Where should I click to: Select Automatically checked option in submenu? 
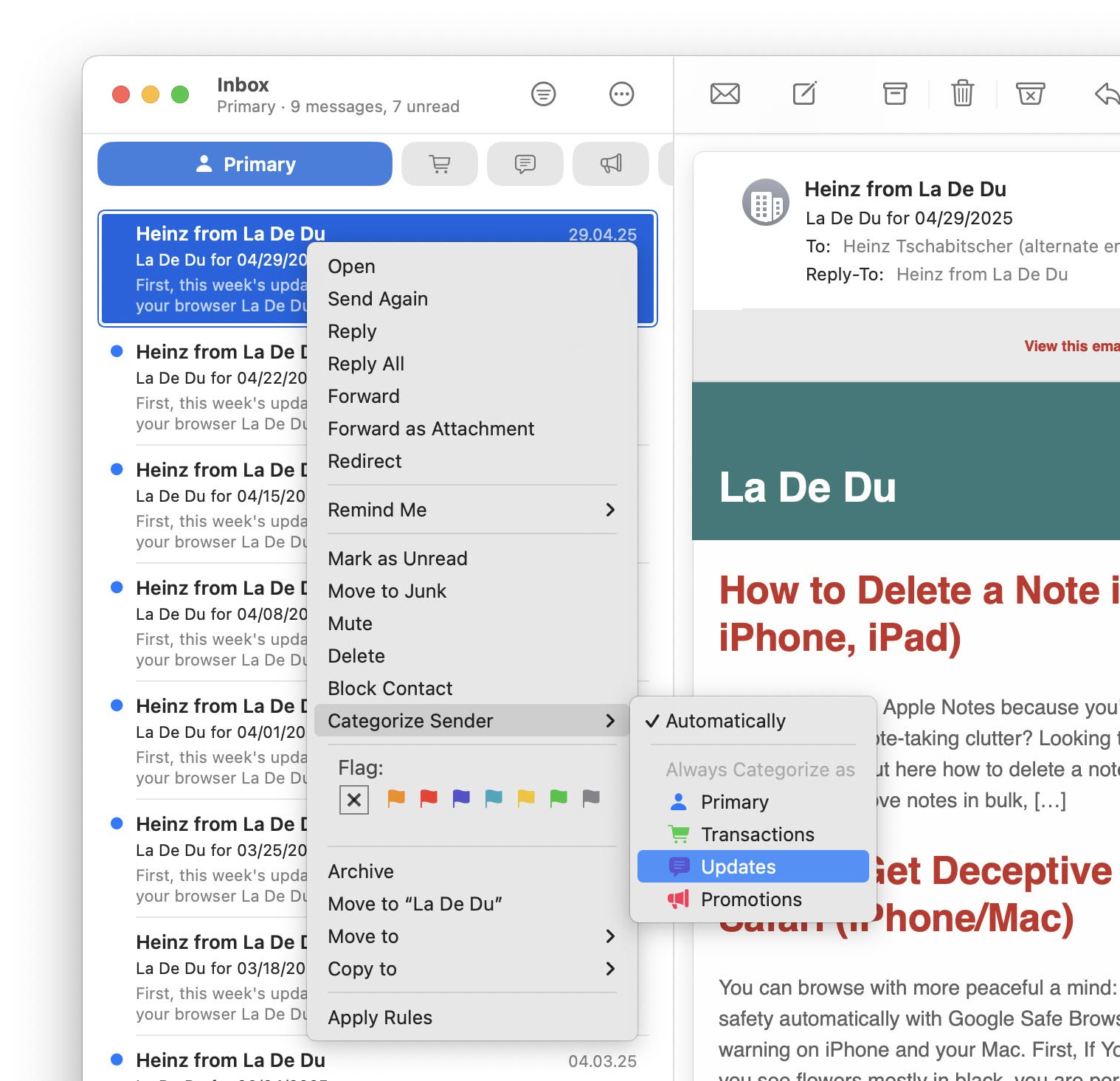coord(753,721)
